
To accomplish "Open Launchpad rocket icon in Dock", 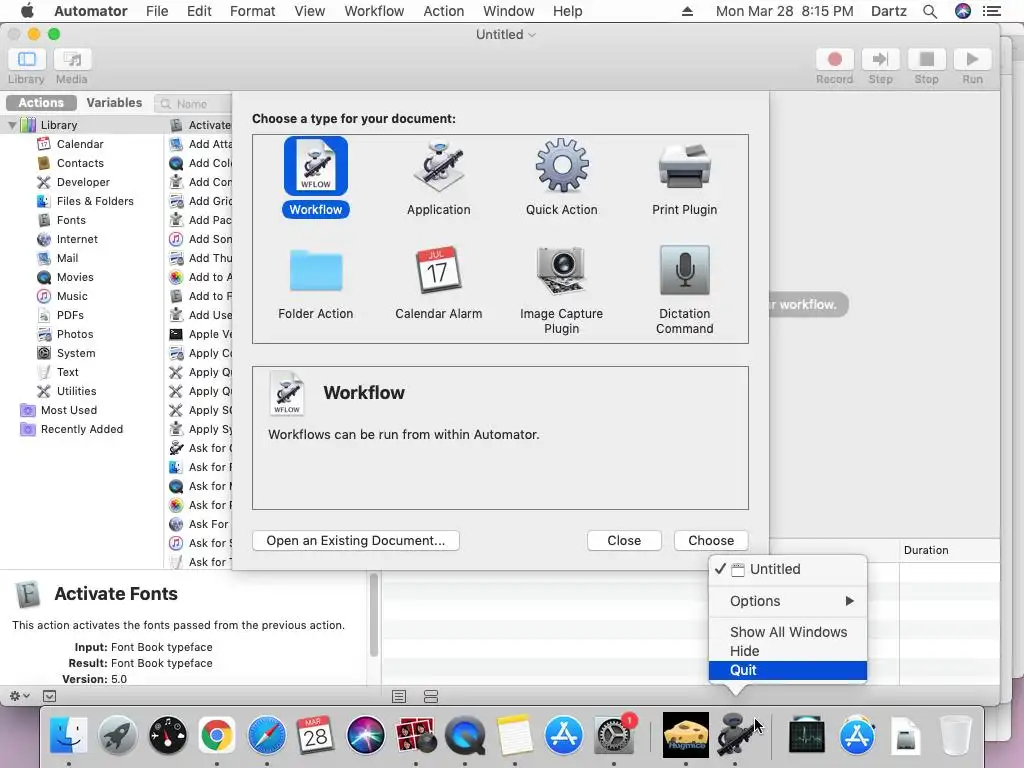I will point(118,735).
